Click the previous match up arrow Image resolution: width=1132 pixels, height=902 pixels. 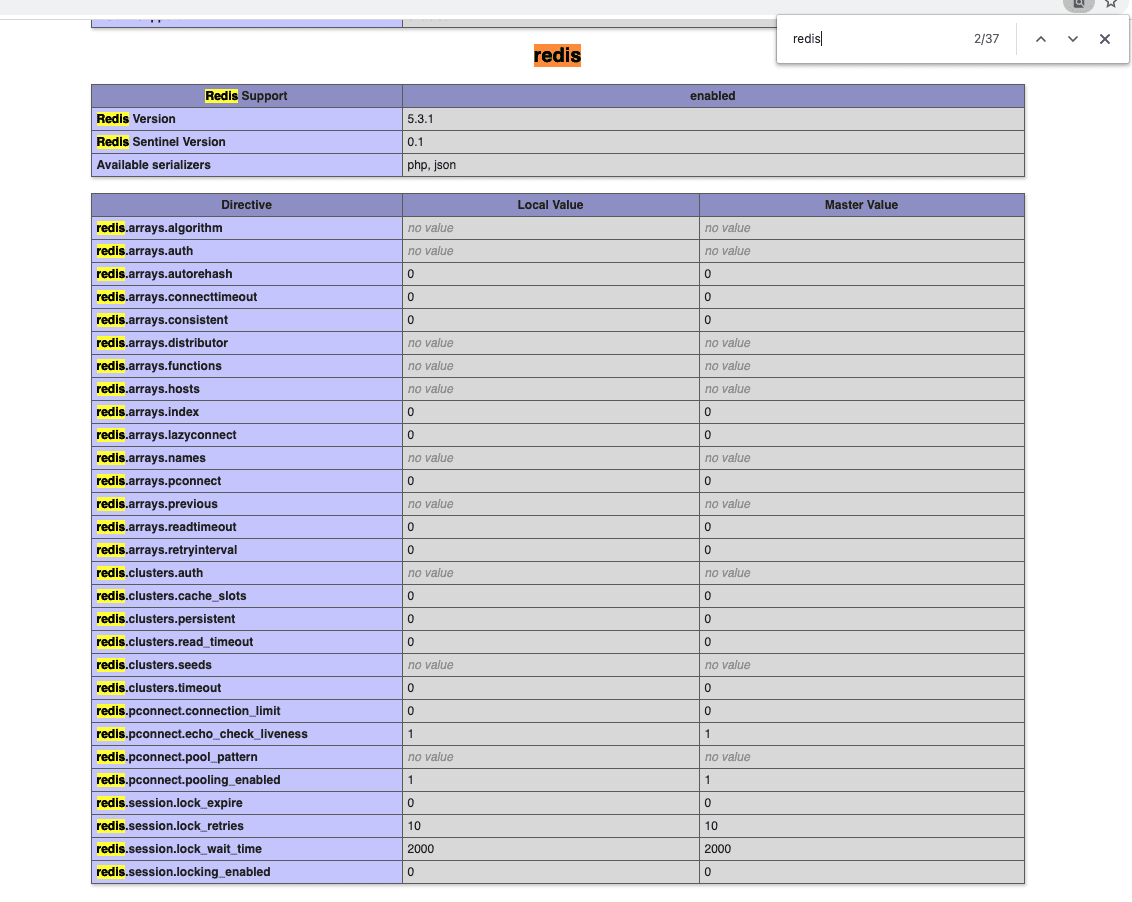(1041, 38)
